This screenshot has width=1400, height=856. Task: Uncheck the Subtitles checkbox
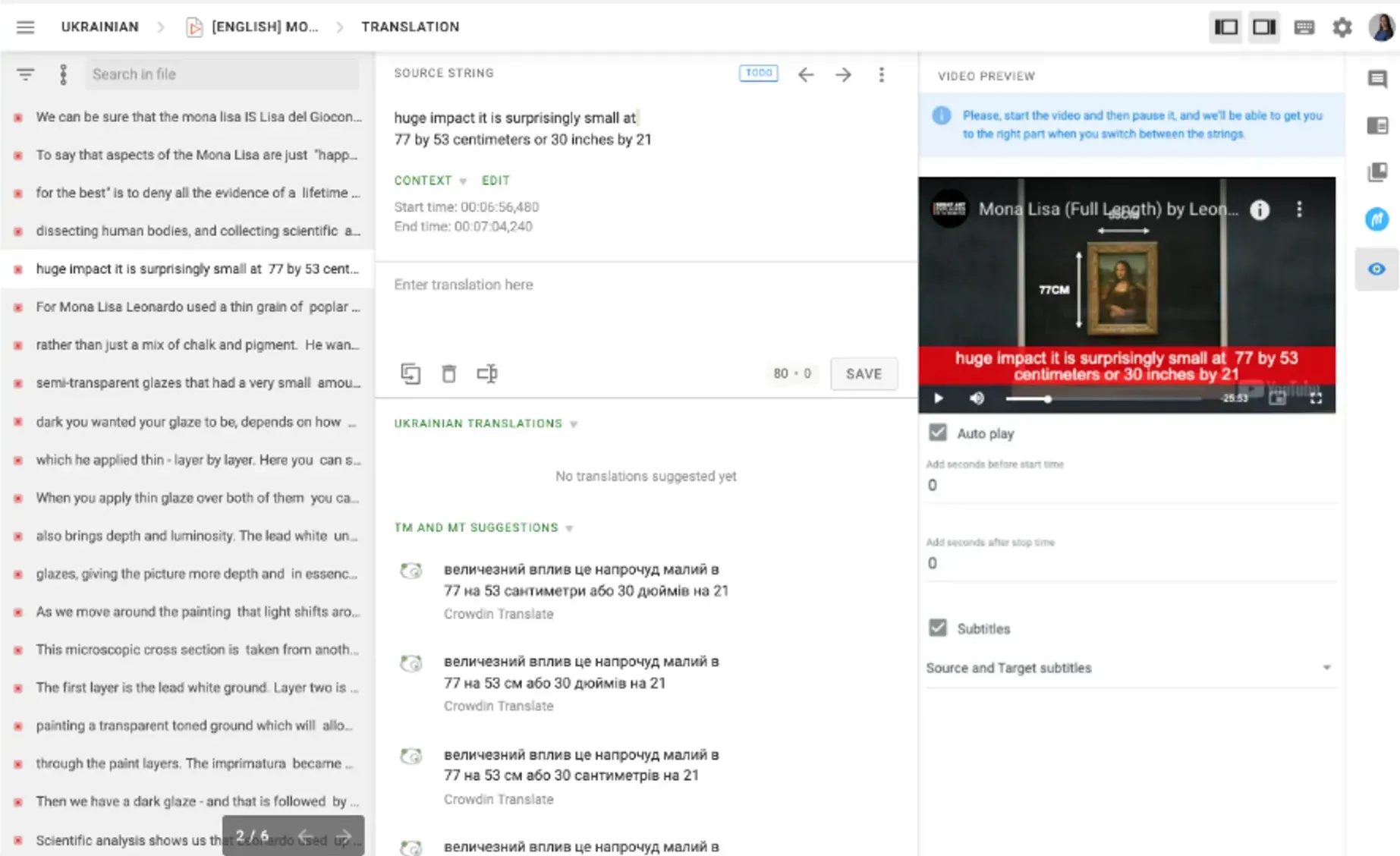[x=938, y=628]
